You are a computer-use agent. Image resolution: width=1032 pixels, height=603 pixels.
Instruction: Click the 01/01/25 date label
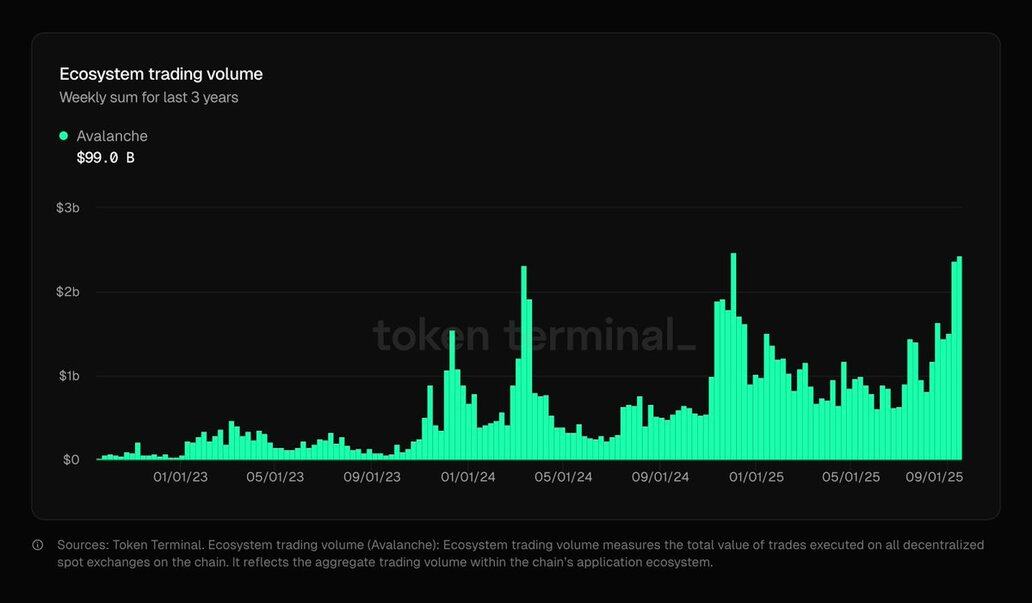756,477
